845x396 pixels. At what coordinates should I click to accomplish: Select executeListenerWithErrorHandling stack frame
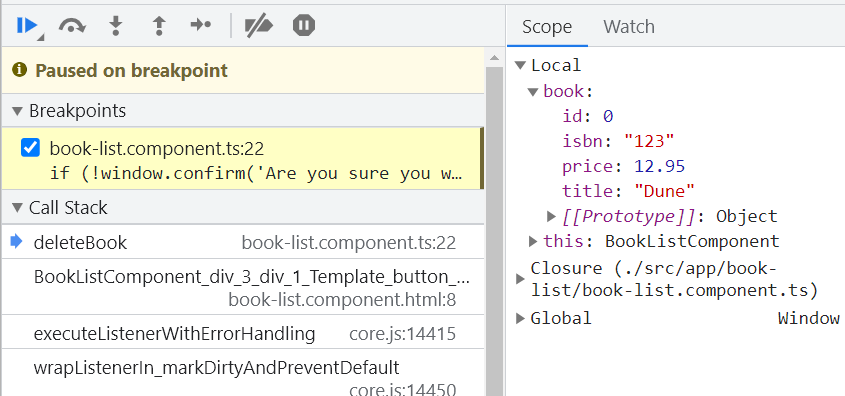pos(243,333)
